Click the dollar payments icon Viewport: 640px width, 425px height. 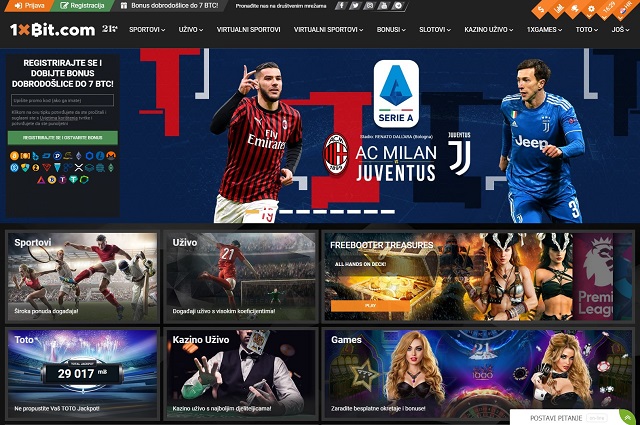coord(541,9)
